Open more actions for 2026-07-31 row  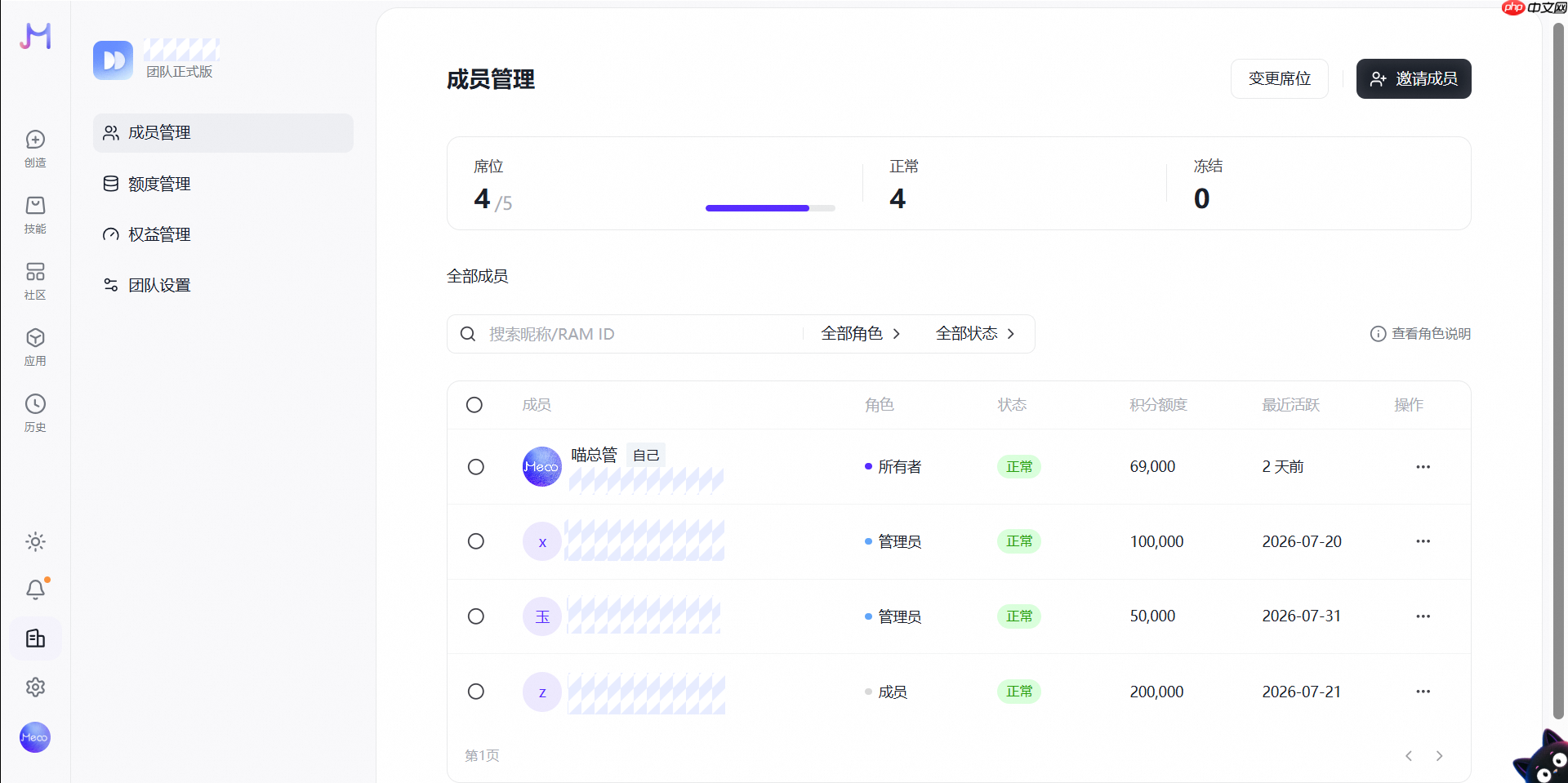point(1423,616)
